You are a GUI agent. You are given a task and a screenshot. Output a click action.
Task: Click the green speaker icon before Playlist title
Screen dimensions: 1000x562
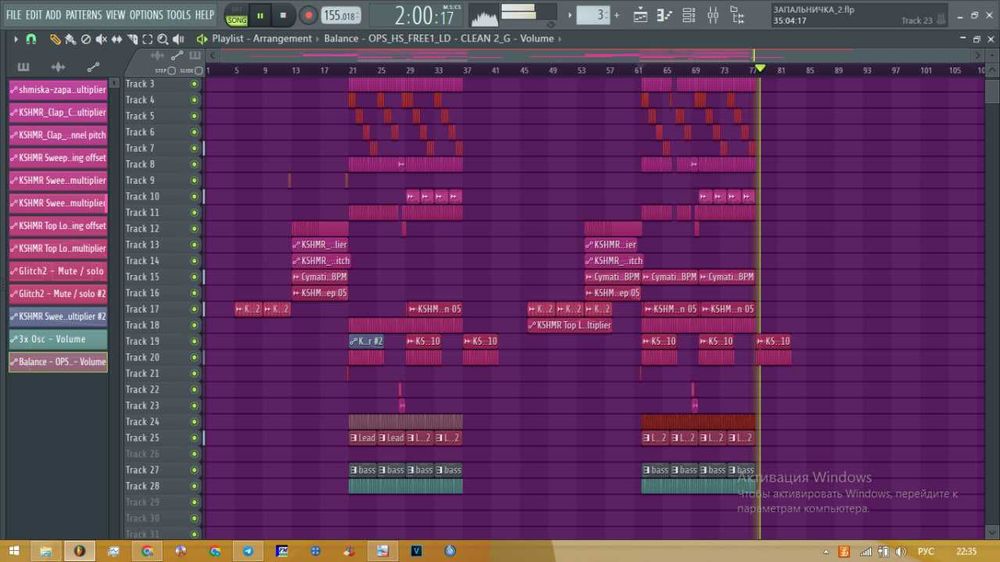[202, 39]
